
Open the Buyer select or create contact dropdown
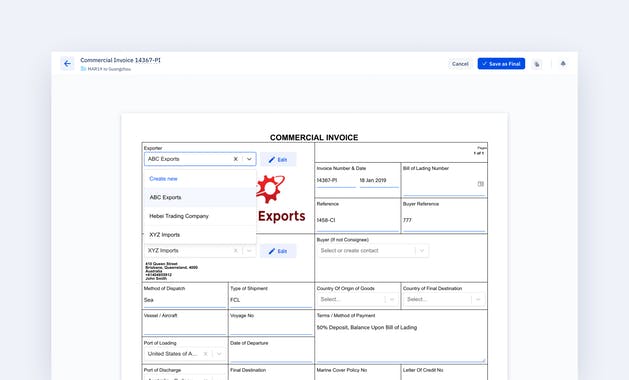373,250
